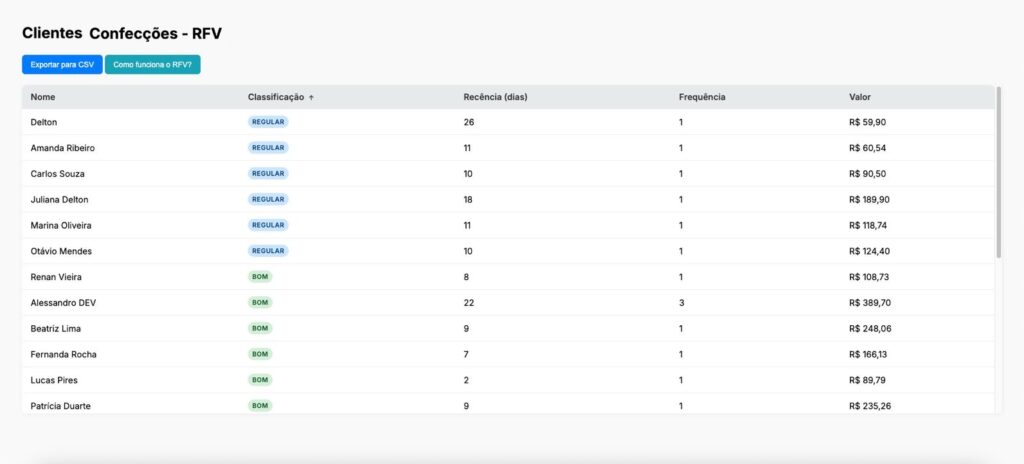Screen dimensions: 1024x464
Task: Click Renan Vieira's BOM badge
Action: click(x=260, y=276)
